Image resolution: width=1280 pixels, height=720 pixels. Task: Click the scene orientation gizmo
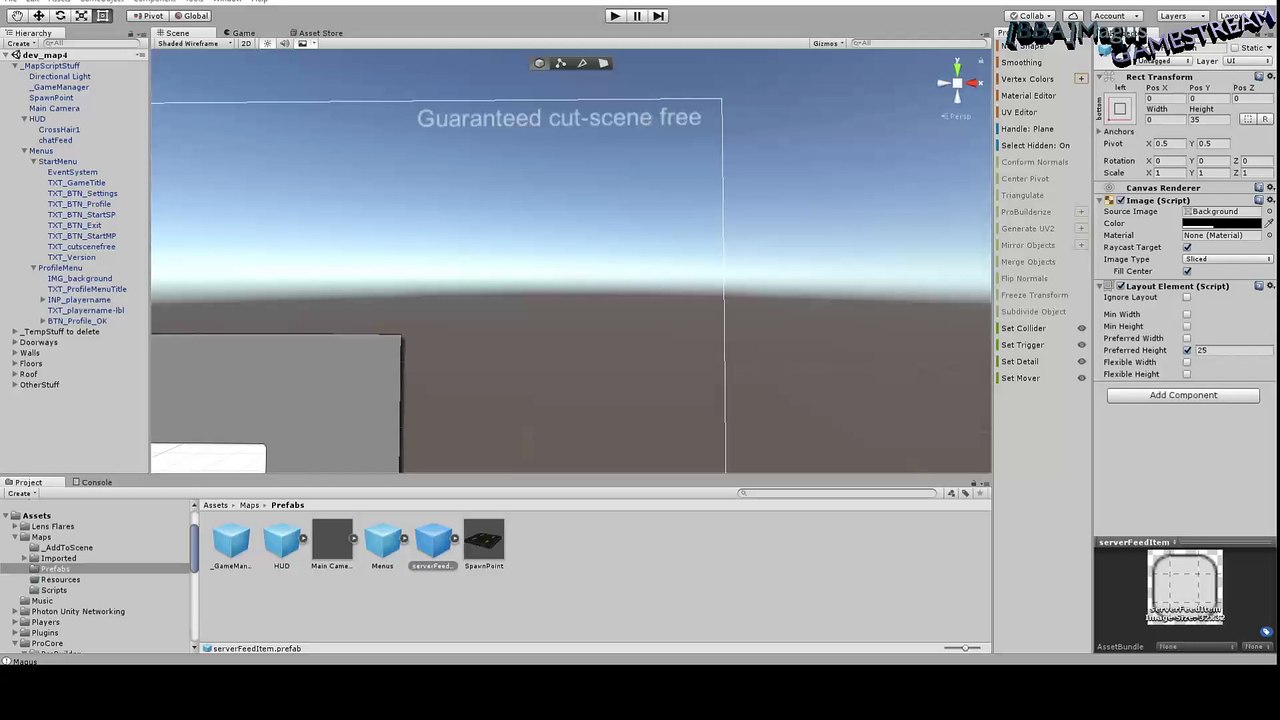(x=957, y=83)
